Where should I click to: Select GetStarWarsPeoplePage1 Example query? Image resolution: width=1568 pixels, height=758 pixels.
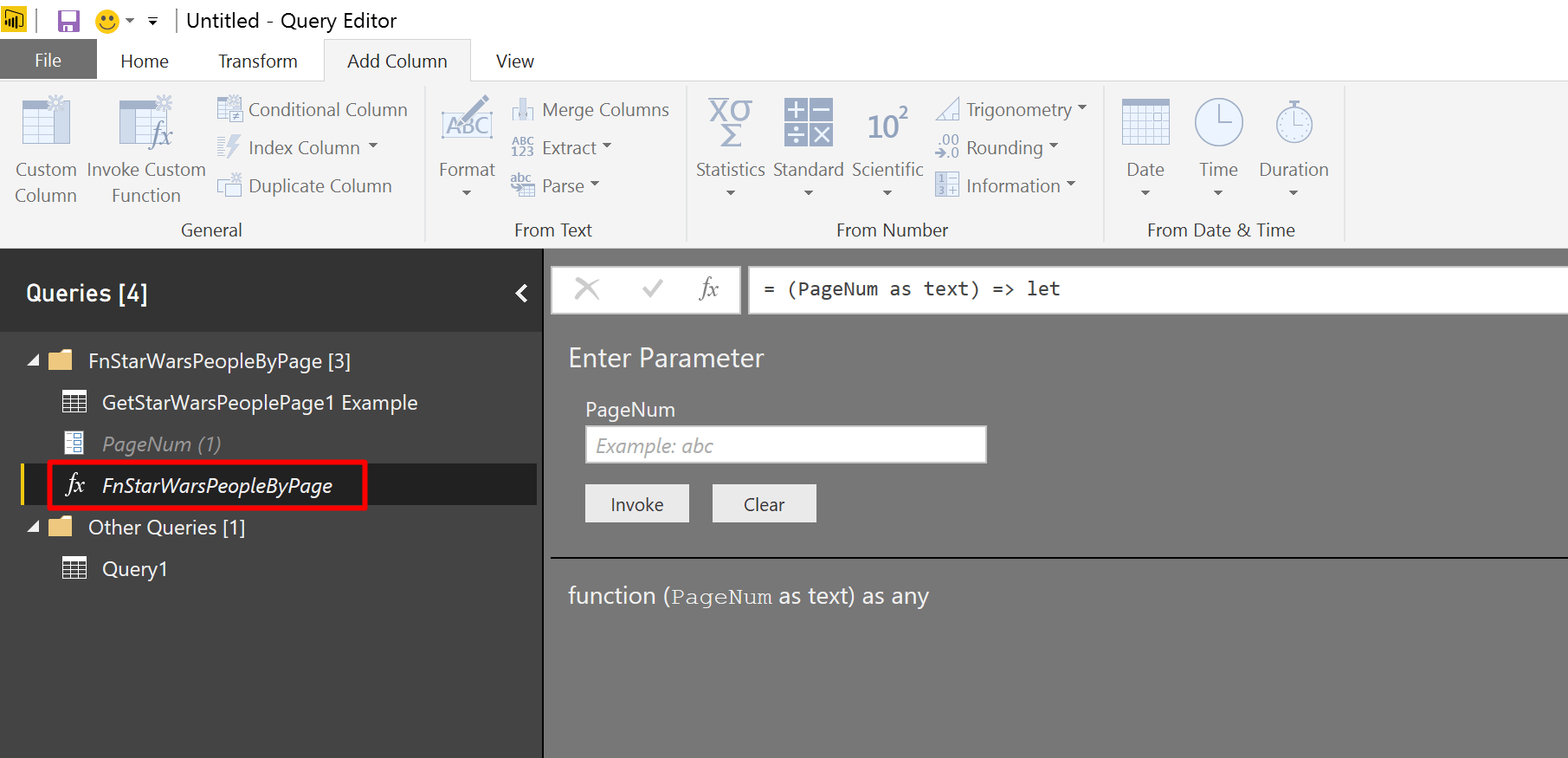click(x=260, y=403)
